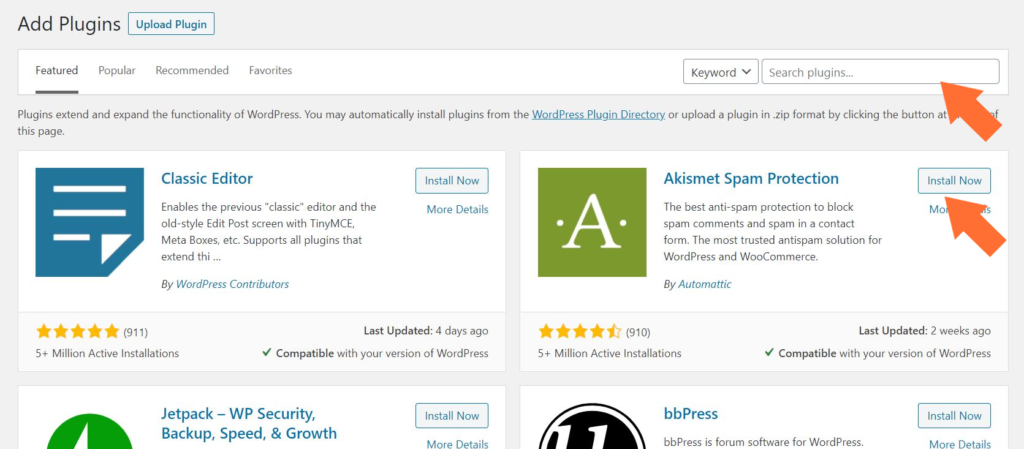Click the Classic Editor star rating
The height and width of the screenshot is (449, 1024).
tap(78, 332)
